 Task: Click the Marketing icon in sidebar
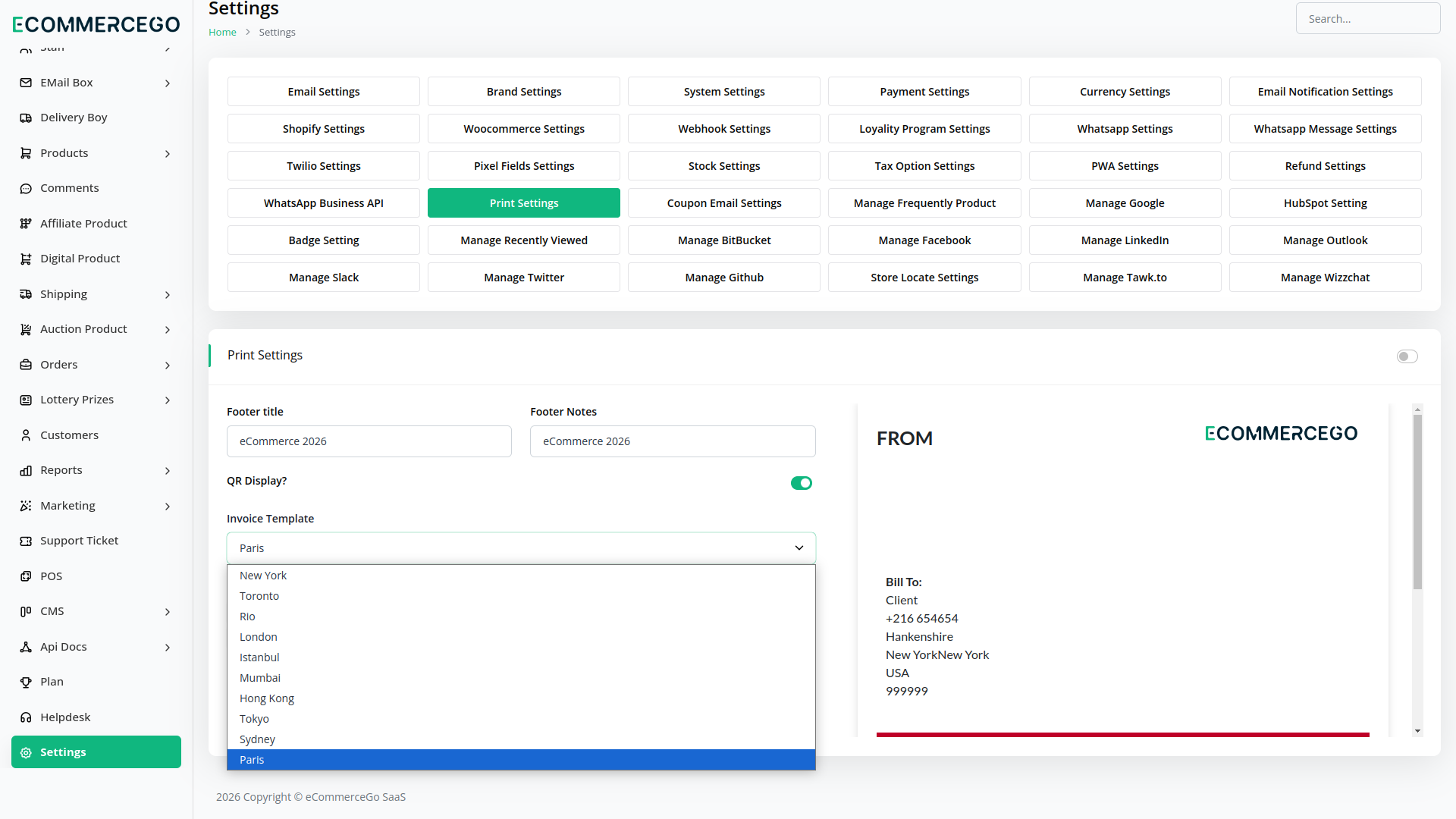click(26, 506)
